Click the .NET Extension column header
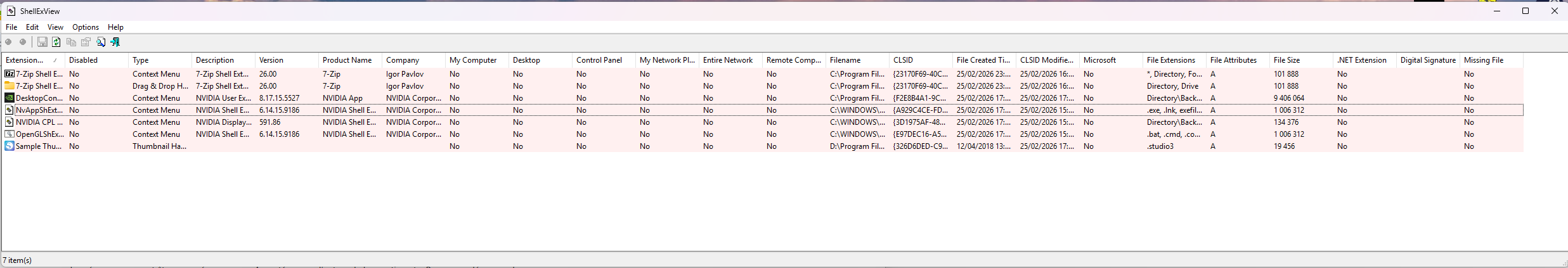Screen dimensions: 1568x268 (x=1365, y=60)
